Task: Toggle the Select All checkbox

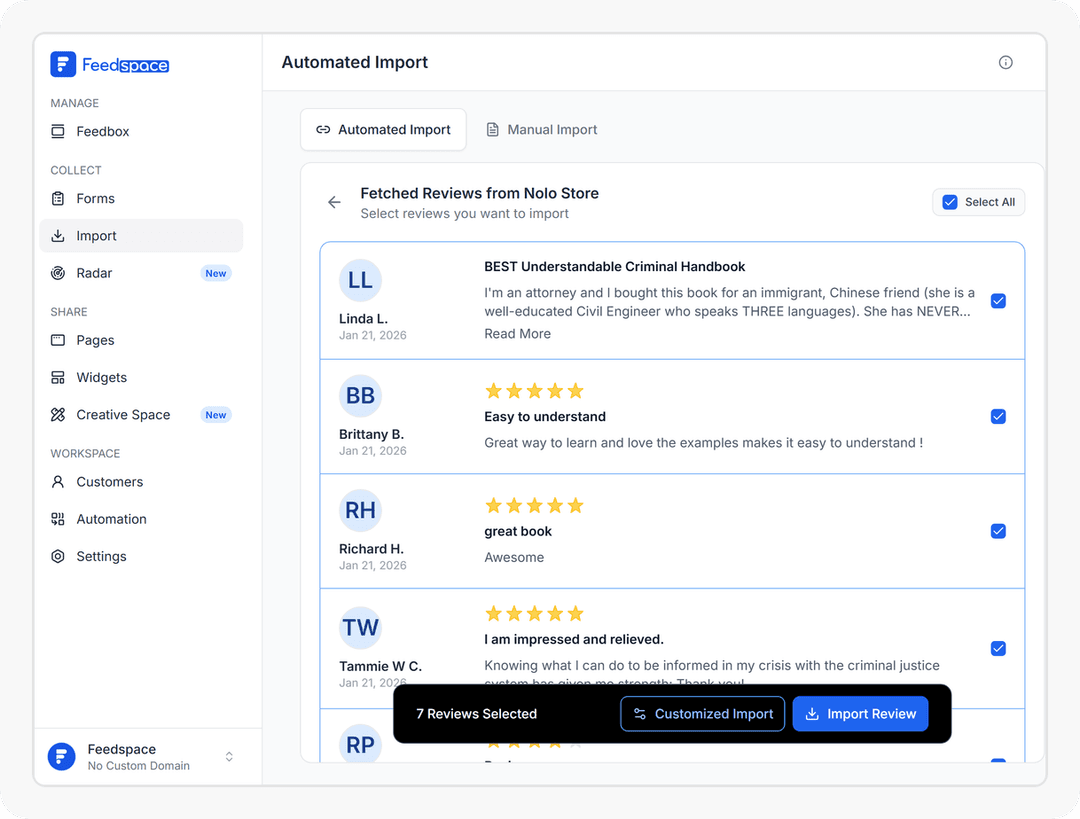Action: tap(950, 202)
